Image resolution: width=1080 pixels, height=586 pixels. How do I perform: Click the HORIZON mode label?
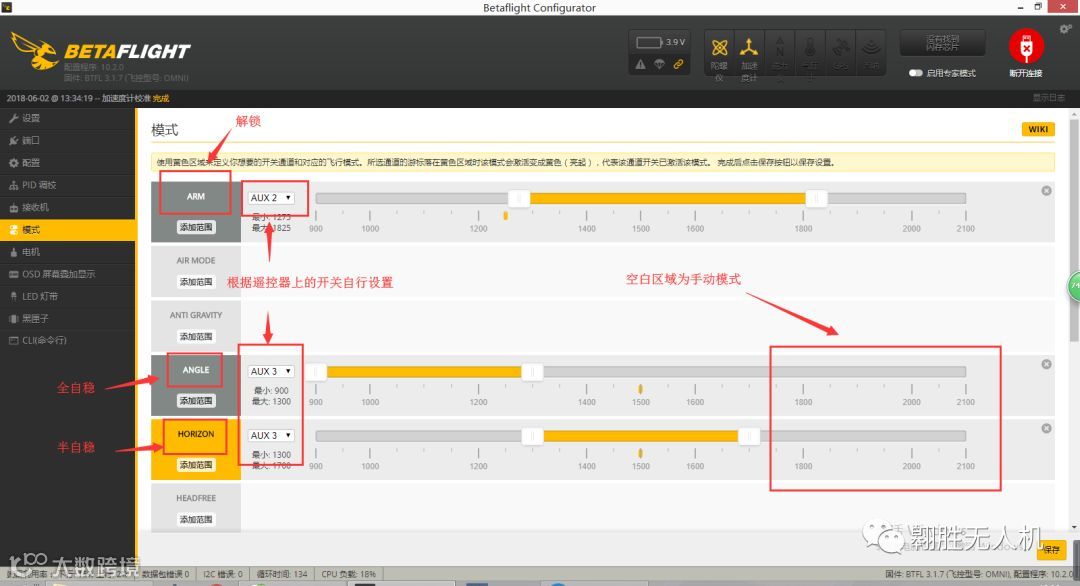pyautogui.click(x=196, y=434)
